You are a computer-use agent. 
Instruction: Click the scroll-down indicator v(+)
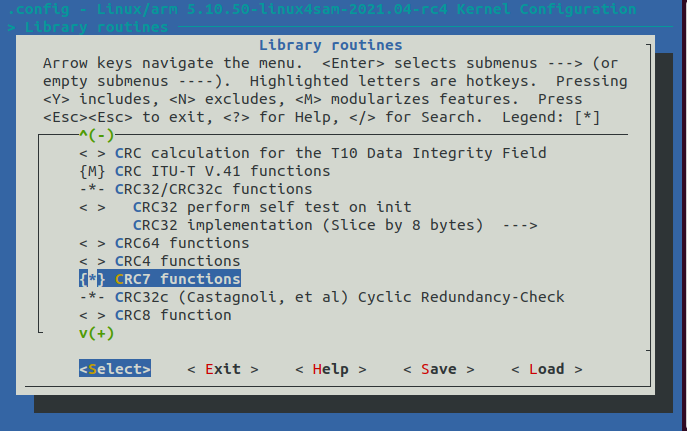pos(97,333)
